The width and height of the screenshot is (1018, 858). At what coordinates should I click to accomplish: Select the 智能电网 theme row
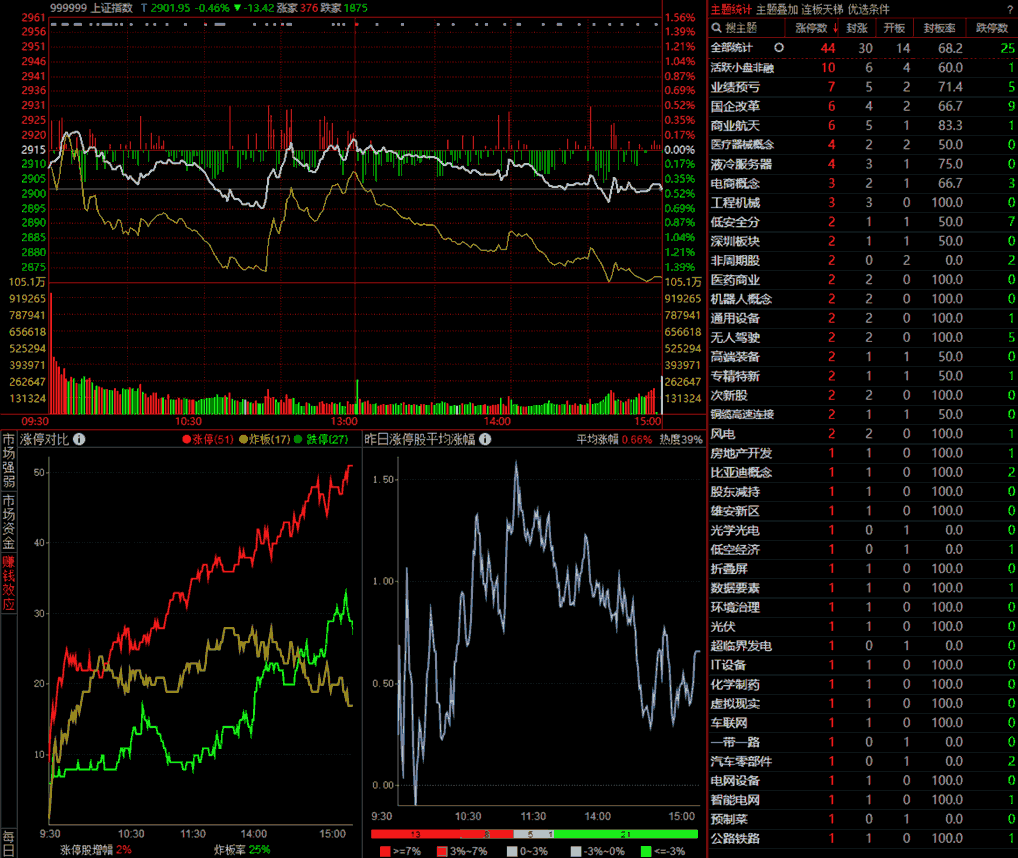point(863,800)
